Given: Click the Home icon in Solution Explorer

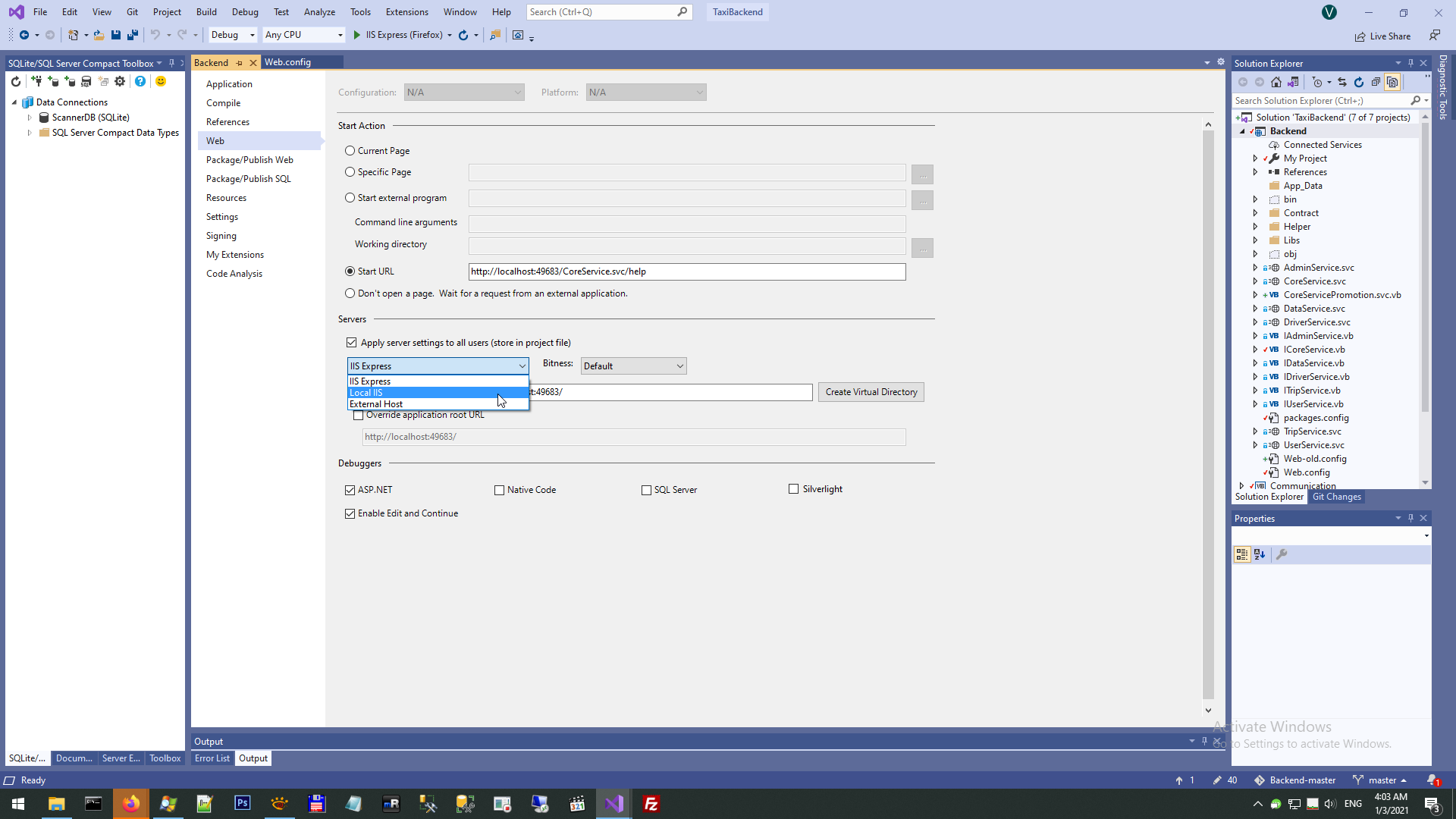Looking at the screenshot, I should click(x=1276, y=82).
